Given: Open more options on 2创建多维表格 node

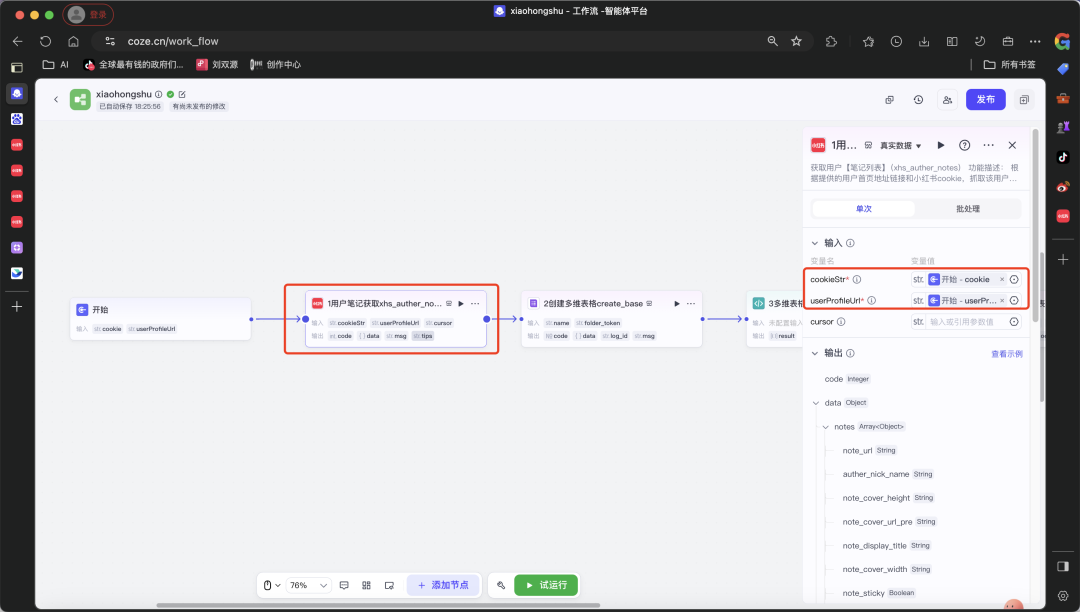Looking at the screenshot, I should pos(691,304).
